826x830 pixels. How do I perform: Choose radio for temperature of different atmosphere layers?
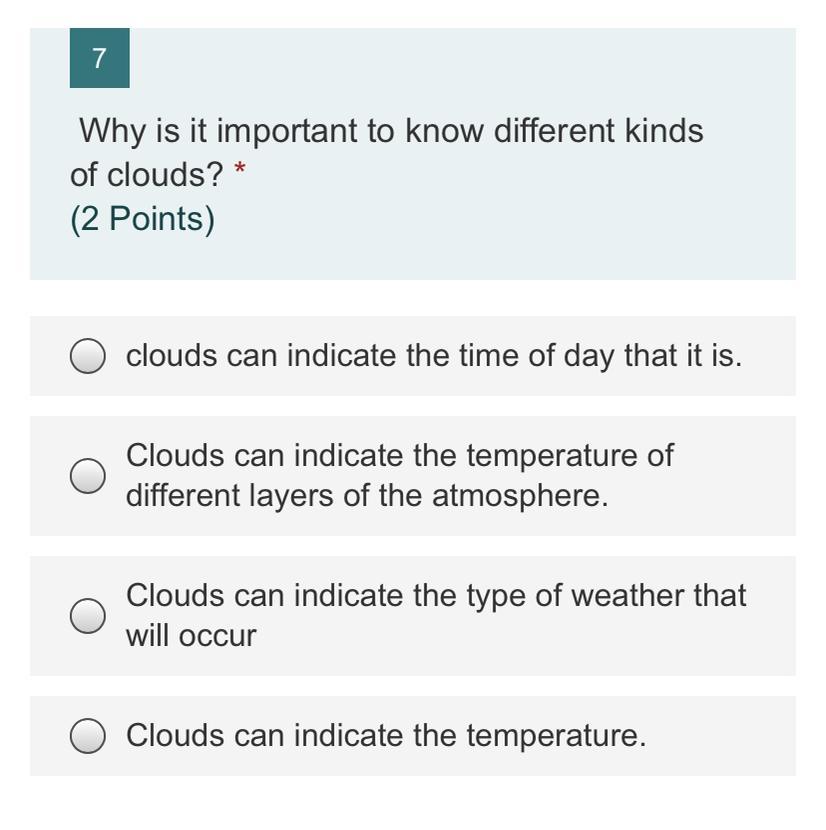click(88, 476)
